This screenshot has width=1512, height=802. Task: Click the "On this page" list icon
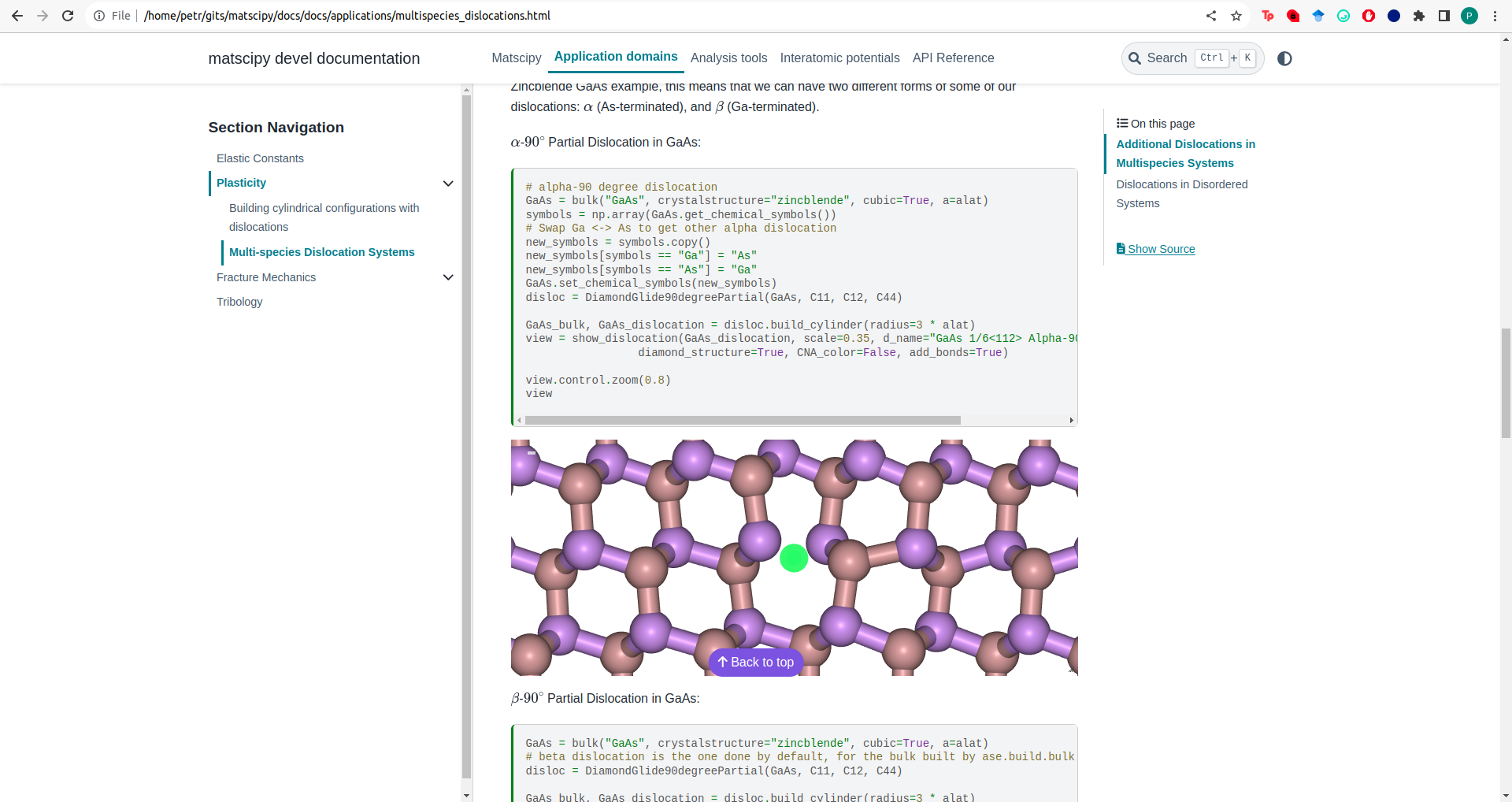tap(1122, 123)
